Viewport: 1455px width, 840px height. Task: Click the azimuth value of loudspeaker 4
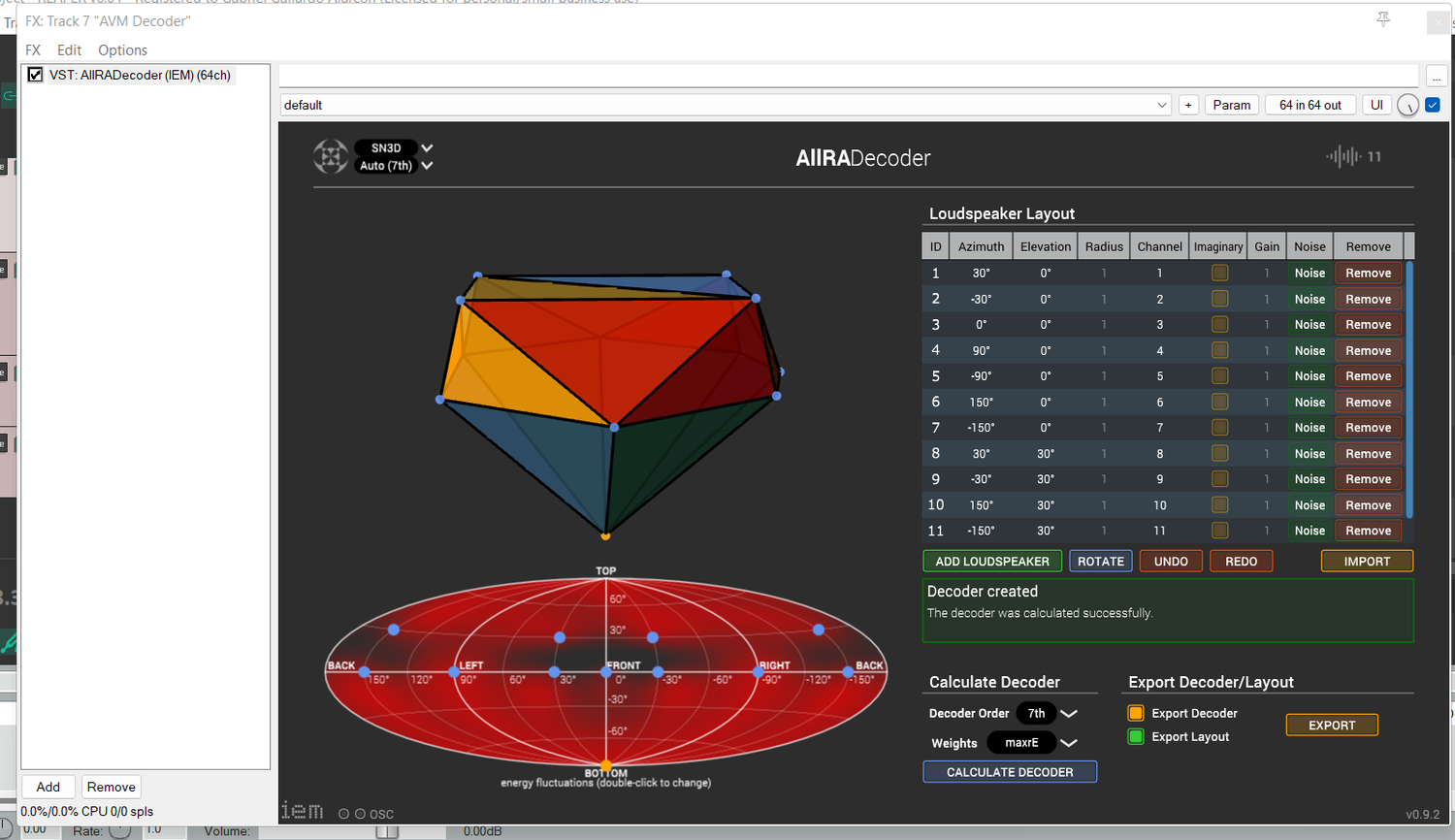[x=982, y=351]
